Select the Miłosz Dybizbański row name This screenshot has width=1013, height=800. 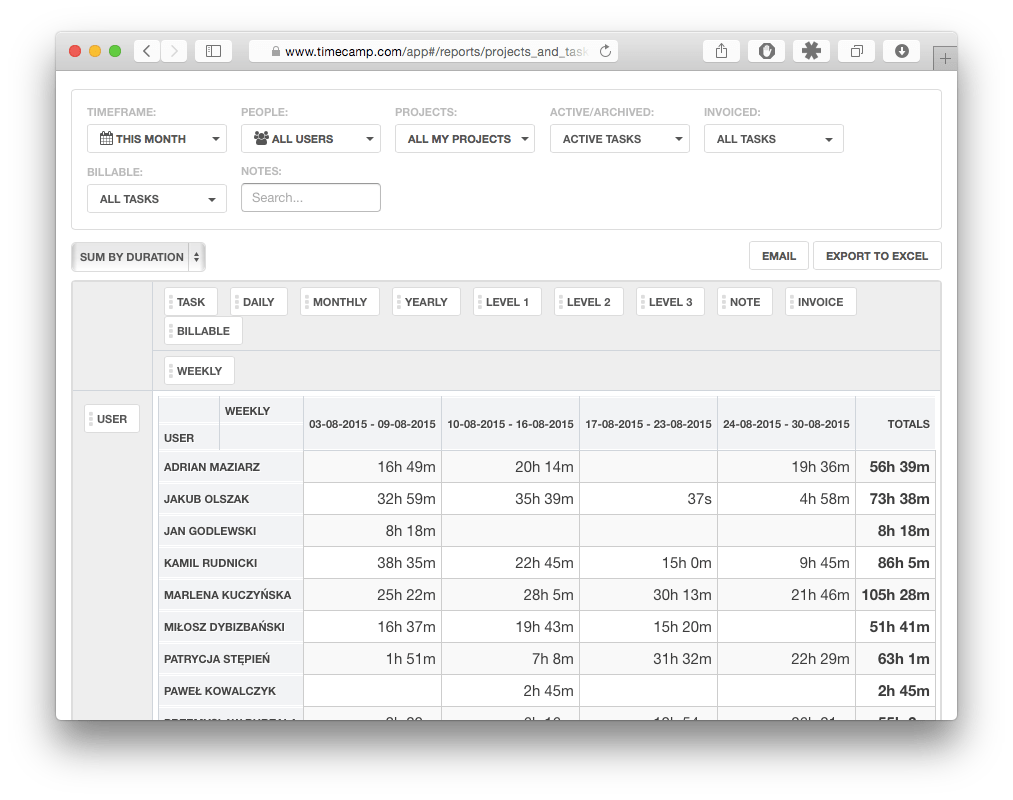(224, 627)
